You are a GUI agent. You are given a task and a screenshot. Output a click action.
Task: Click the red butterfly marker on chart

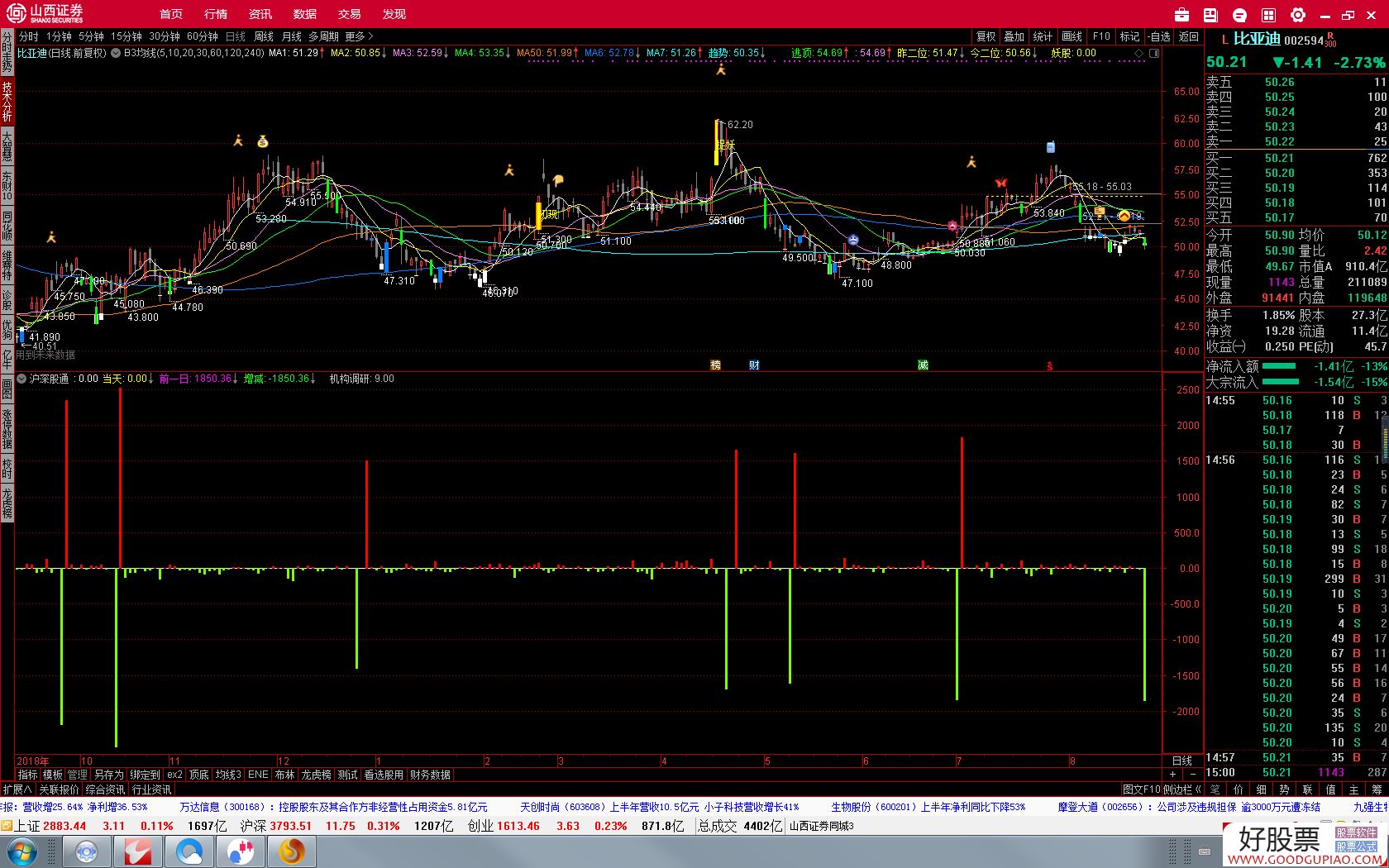coord(1001,183)
